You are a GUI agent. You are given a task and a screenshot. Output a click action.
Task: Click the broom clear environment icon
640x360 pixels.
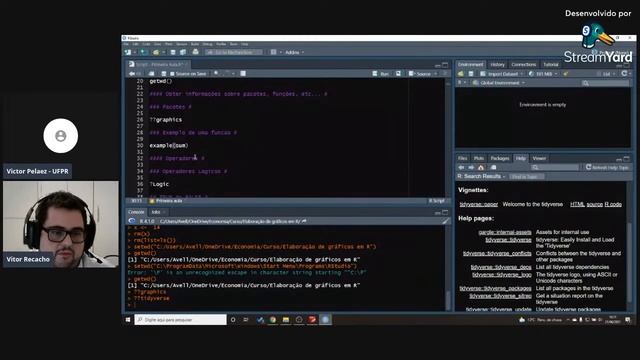click(566, 74)
